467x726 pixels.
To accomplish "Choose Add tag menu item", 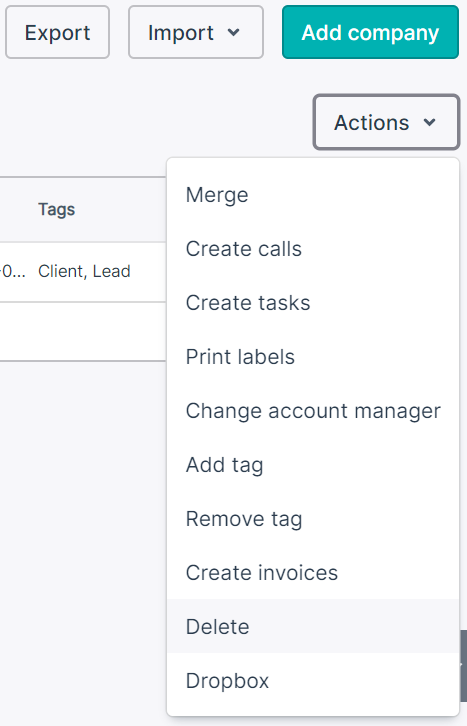I will (313, 465).
